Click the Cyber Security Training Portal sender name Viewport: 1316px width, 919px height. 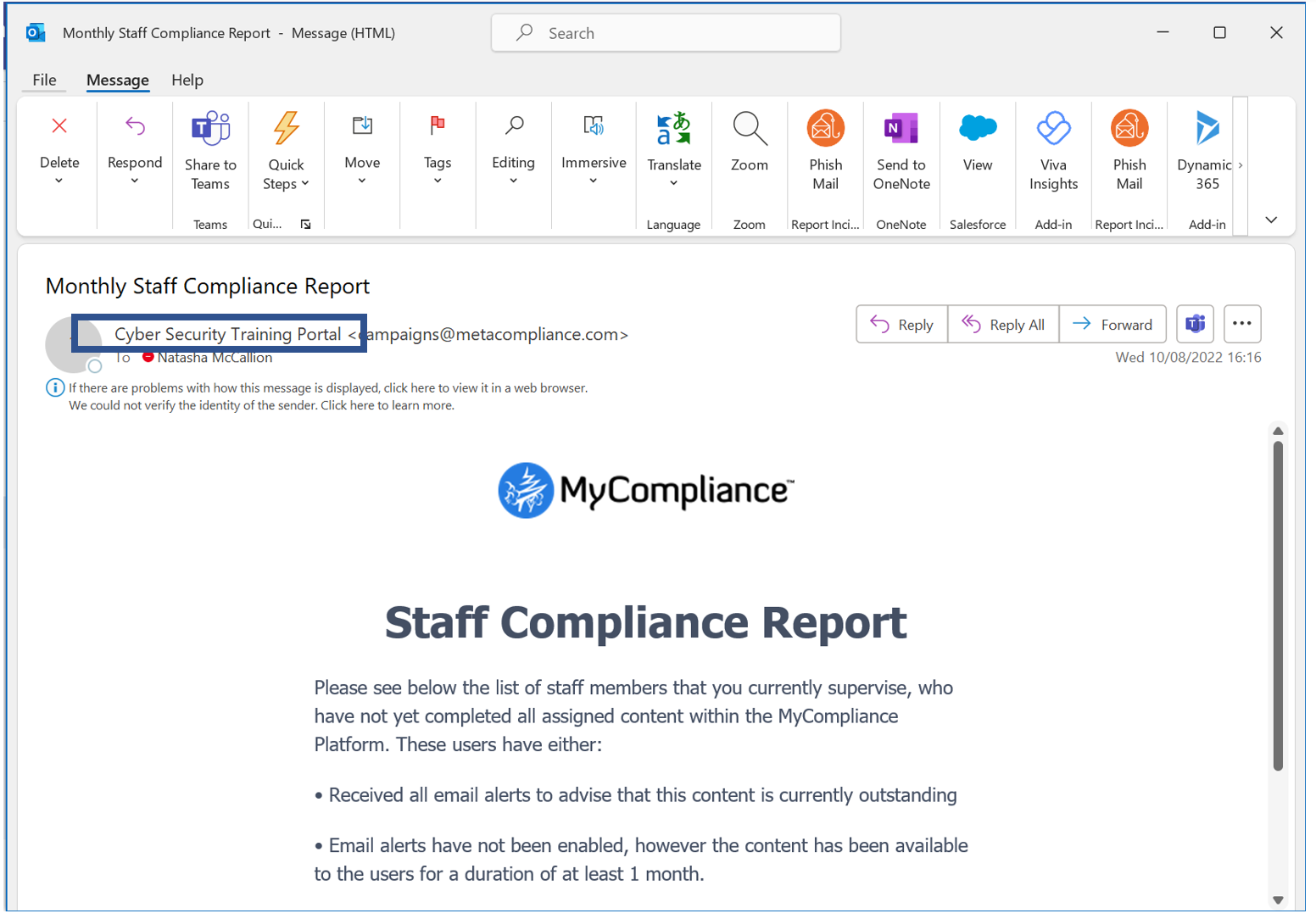click(x=228, y=335)
